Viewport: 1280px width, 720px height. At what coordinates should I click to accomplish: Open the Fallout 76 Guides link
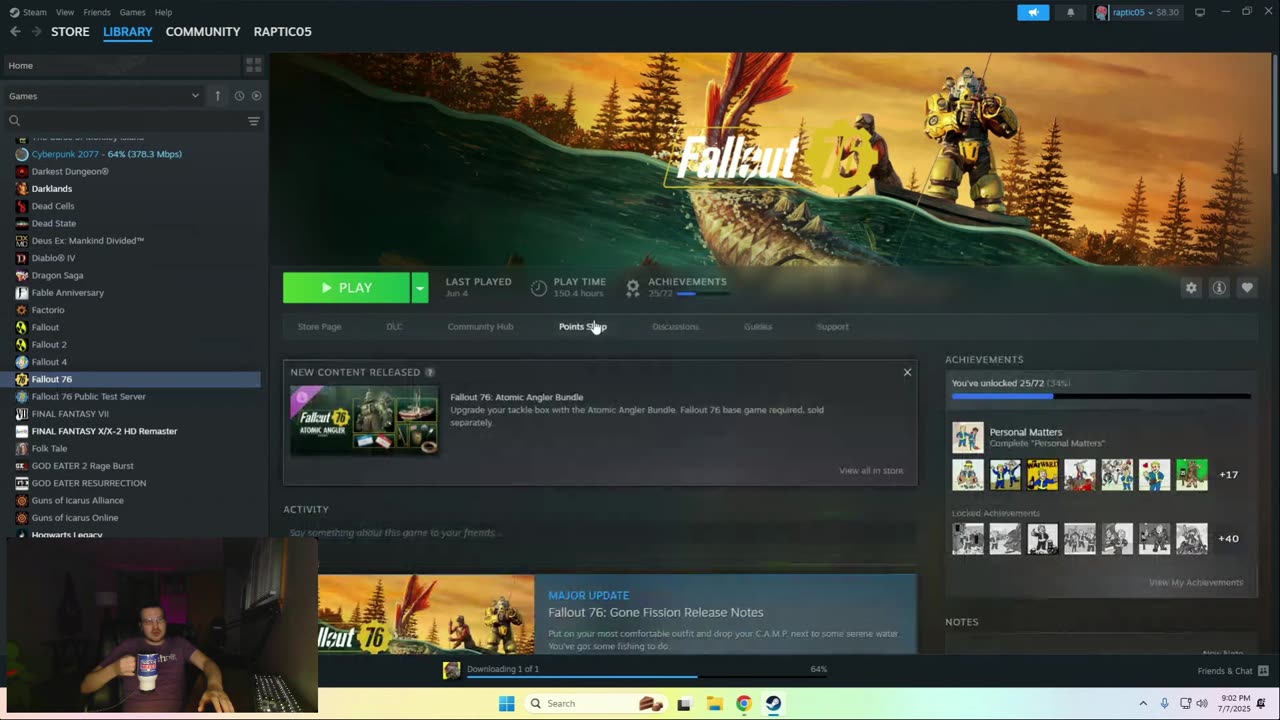tap(758, 327)
